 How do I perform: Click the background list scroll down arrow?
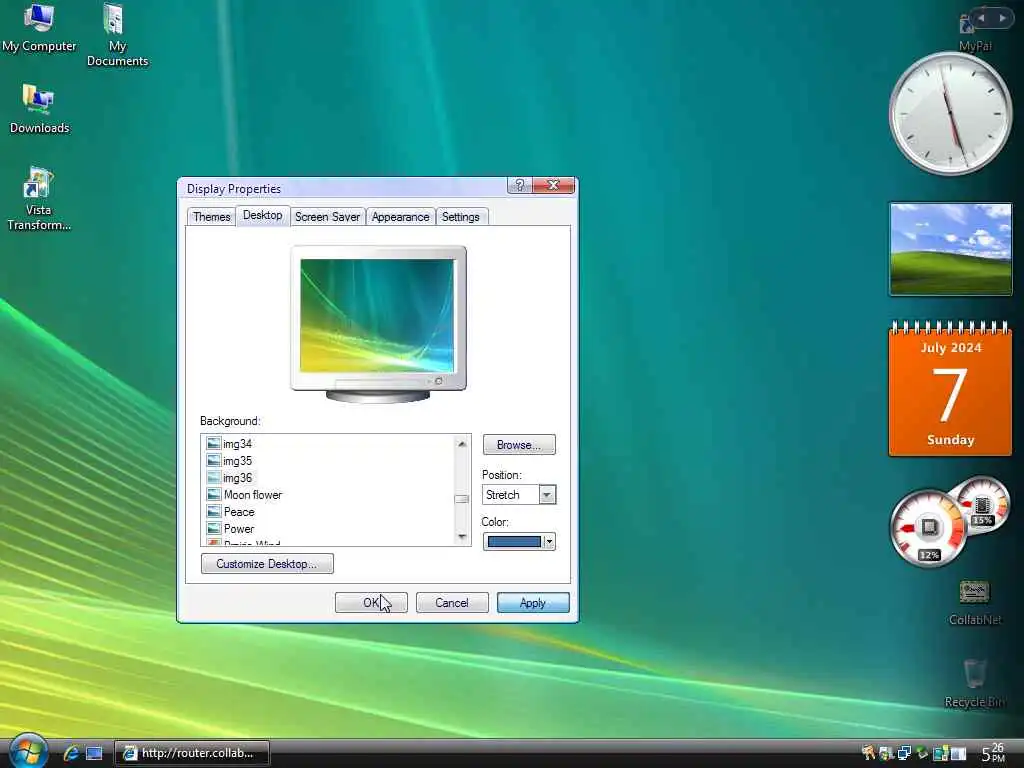tap(462, 537)
